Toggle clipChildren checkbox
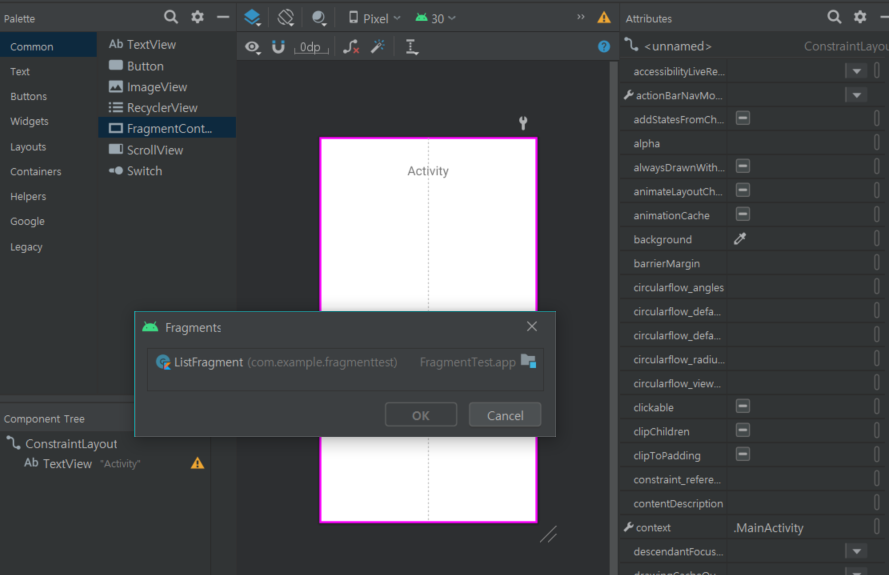This screenshot has height=575, width=889. click(743, 430)
